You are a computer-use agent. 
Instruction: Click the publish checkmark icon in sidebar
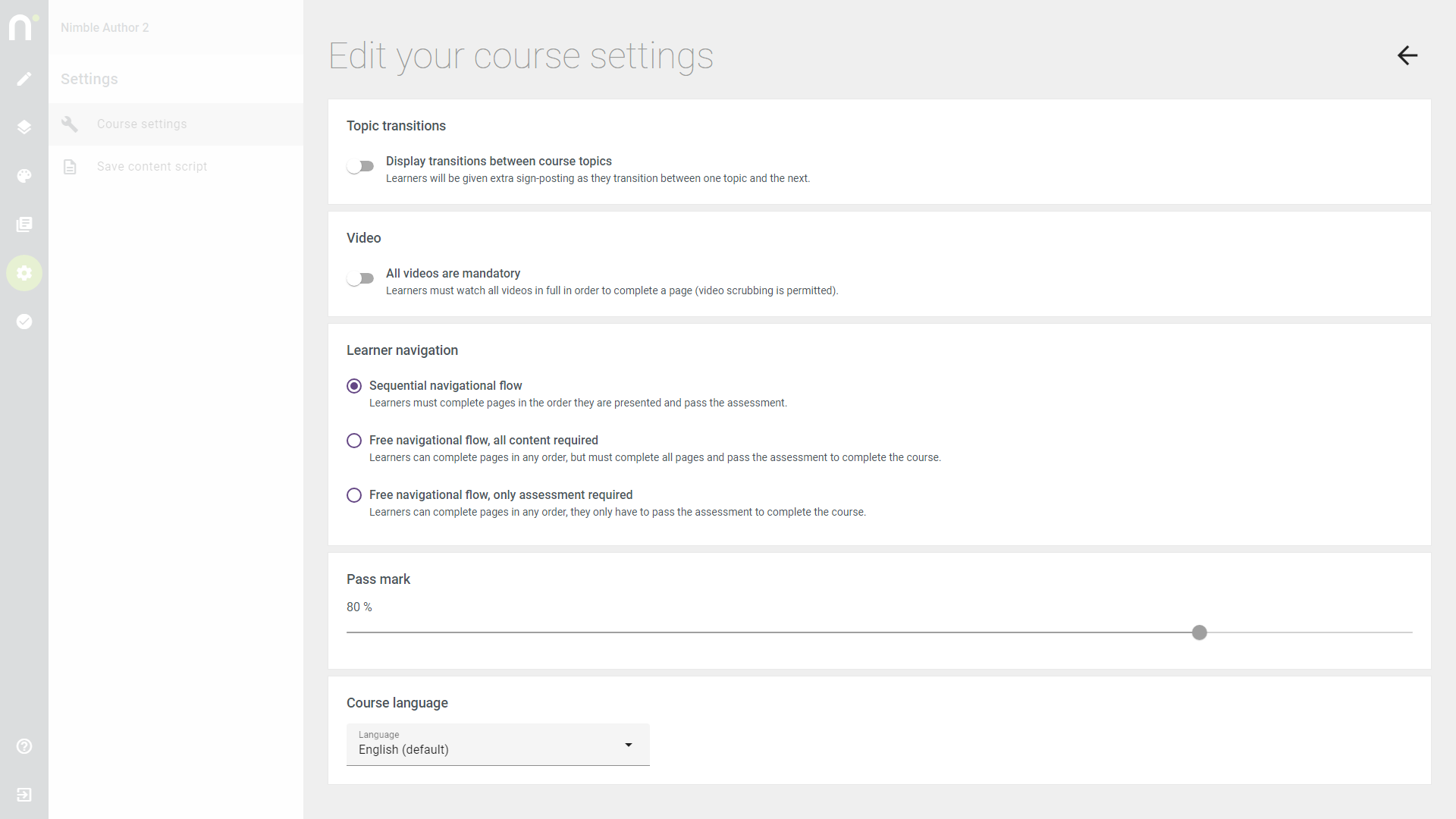(x=24, y=322)
